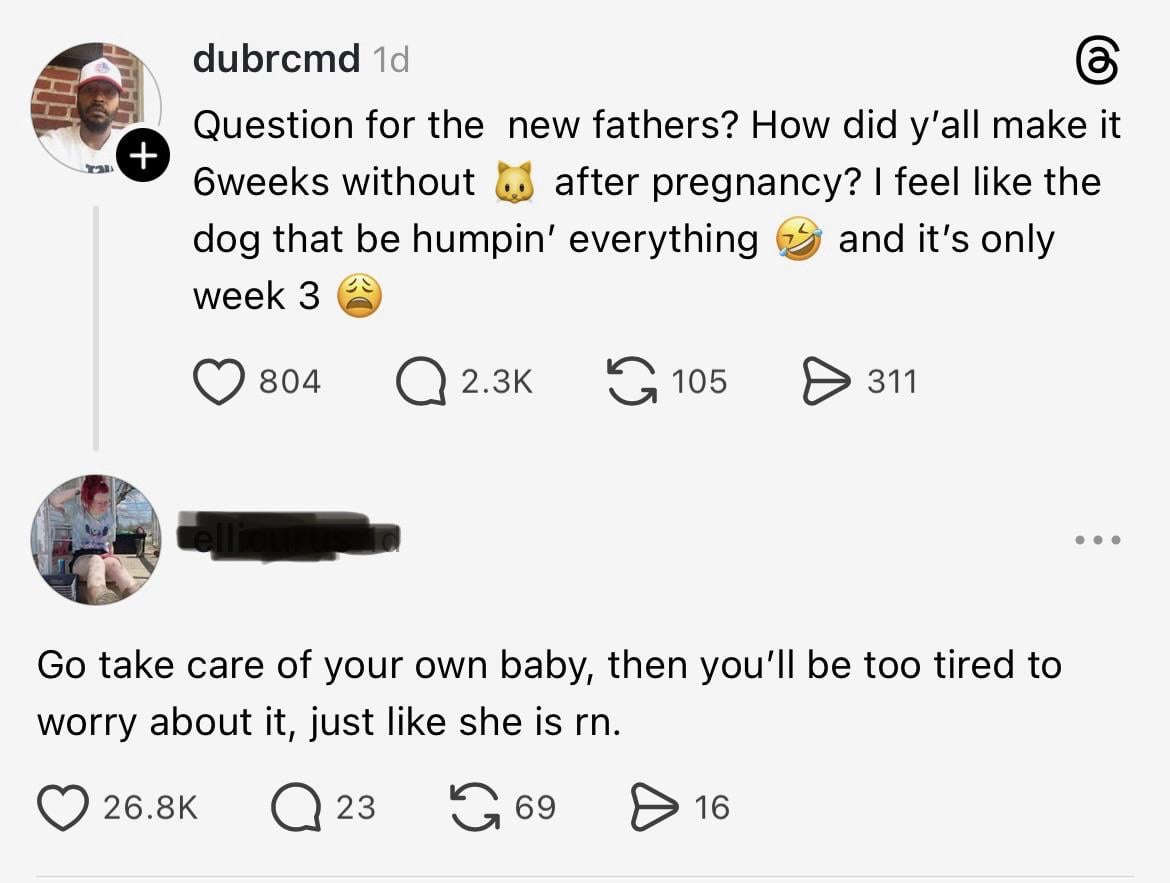Open dubrcmd's profile from the username
This screenshot has height=883, width=1170.
click(276, 58)
